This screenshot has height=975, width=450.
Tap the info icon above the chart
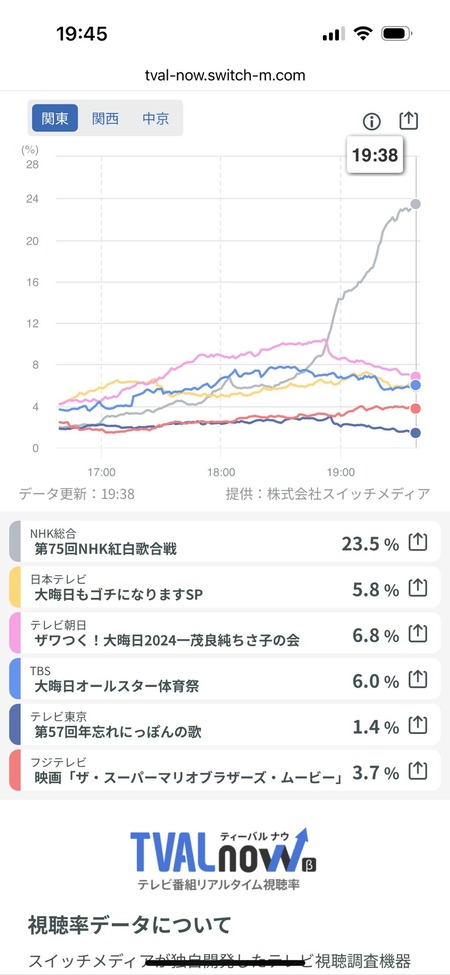coord(372,121)
